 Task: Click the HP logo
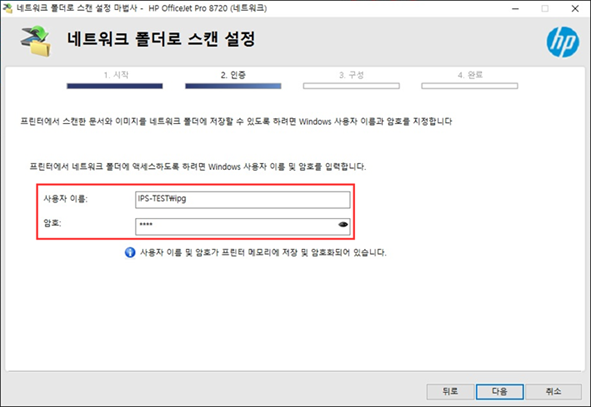(563, 42)
